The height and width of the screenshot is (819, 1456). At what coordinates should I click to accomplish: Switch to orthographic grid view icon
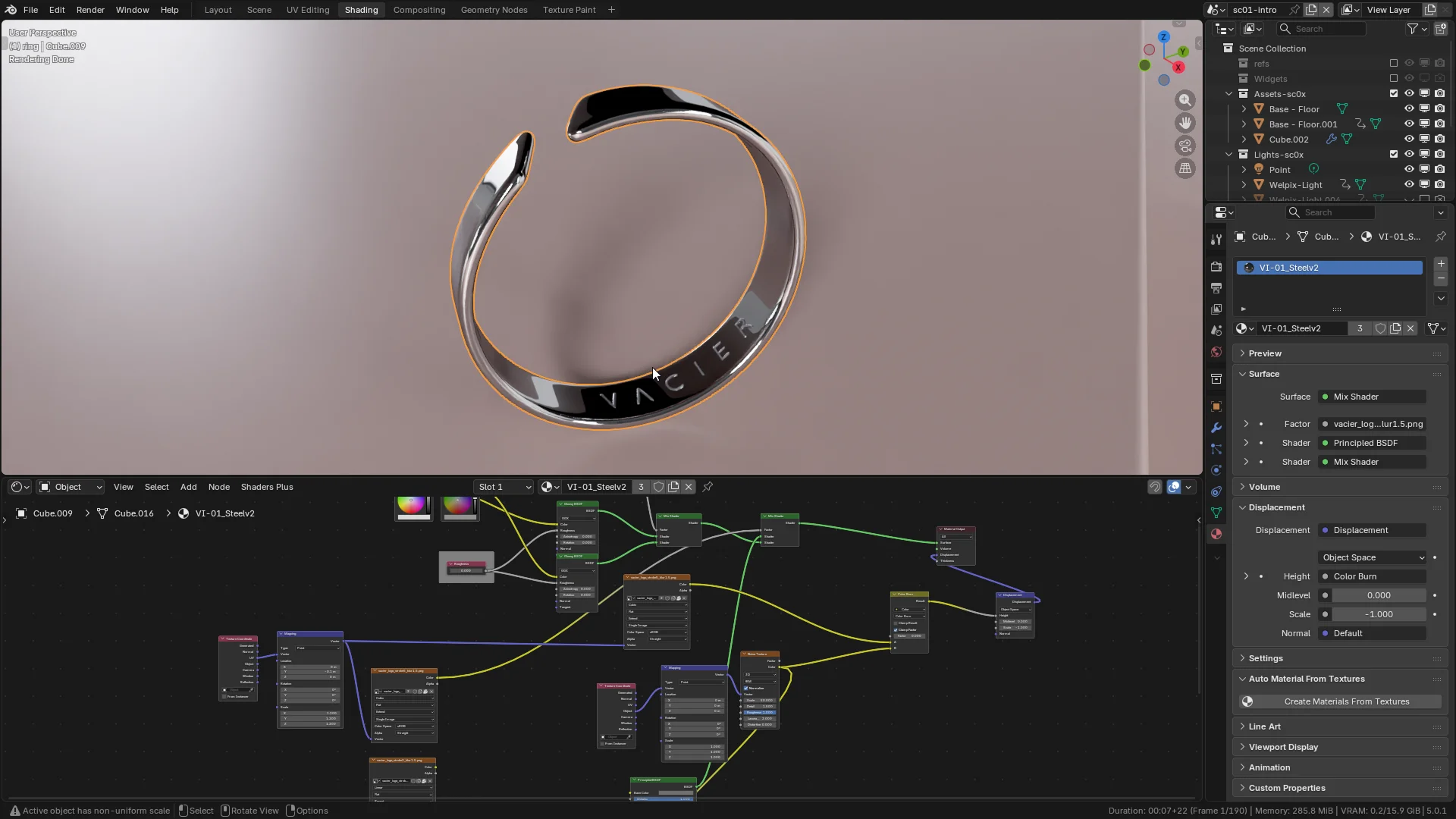pos(1185,168)
